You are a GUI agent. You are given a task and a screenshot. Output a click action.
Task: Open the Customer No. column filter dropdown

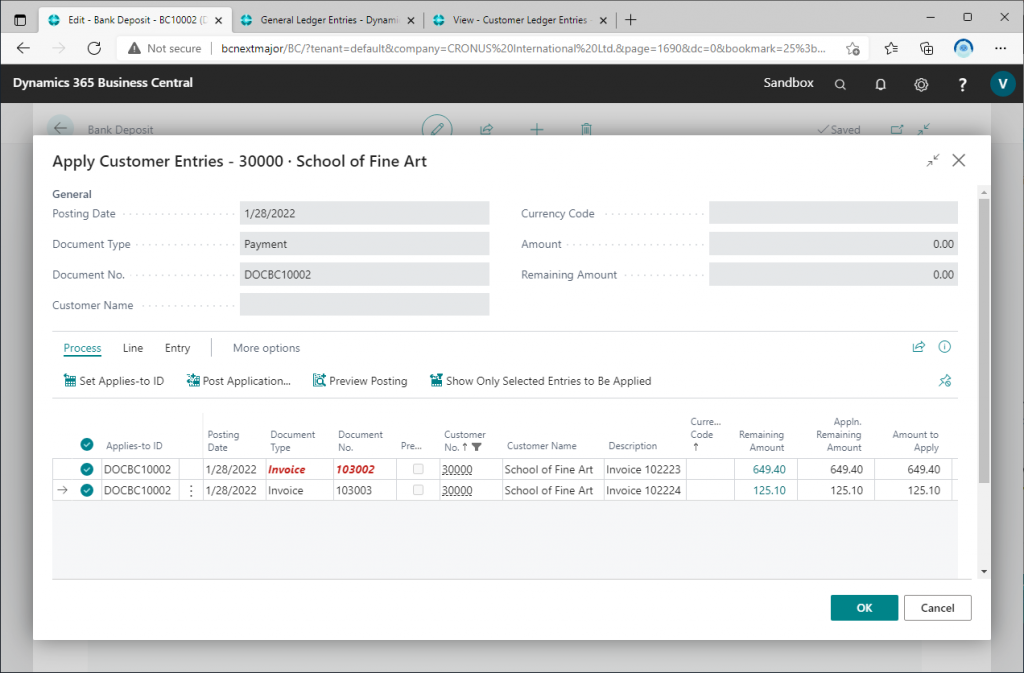click(477, 447)
